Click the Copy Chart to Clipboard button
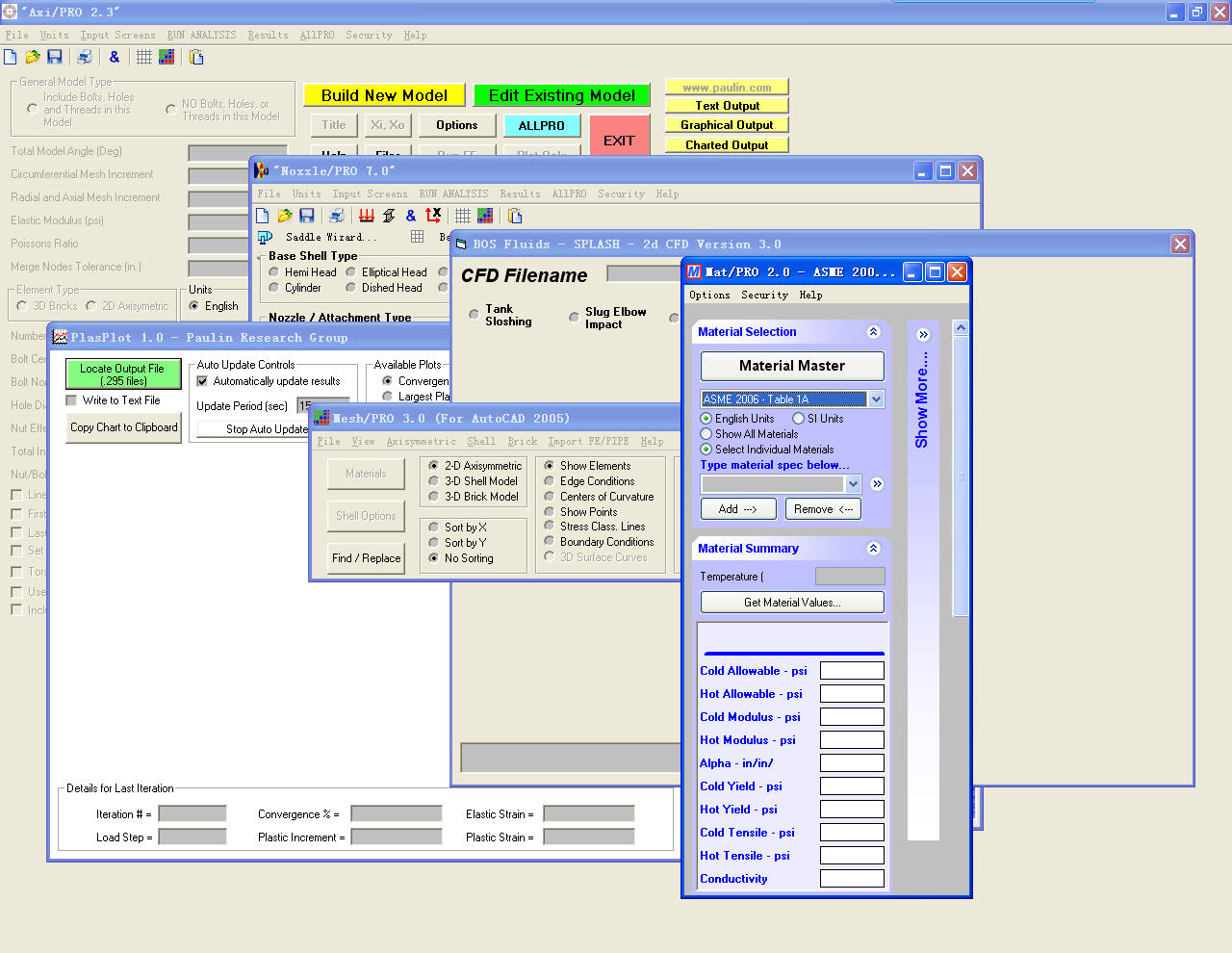The height and width of the screenshot is (953, 1232). click(x=124, y=427)
